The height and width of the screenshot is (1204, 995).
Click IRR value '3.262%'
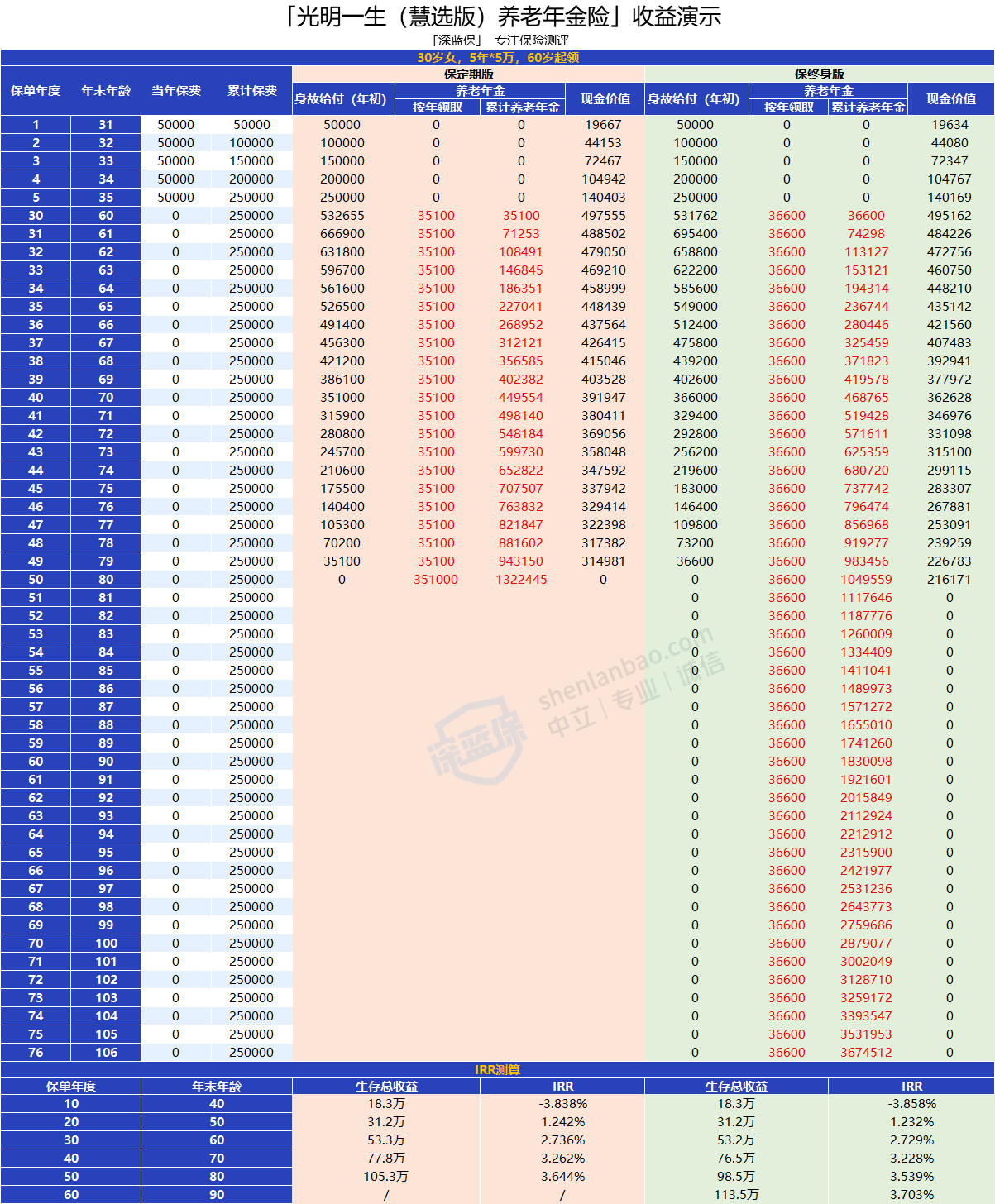pos(562,1159)
